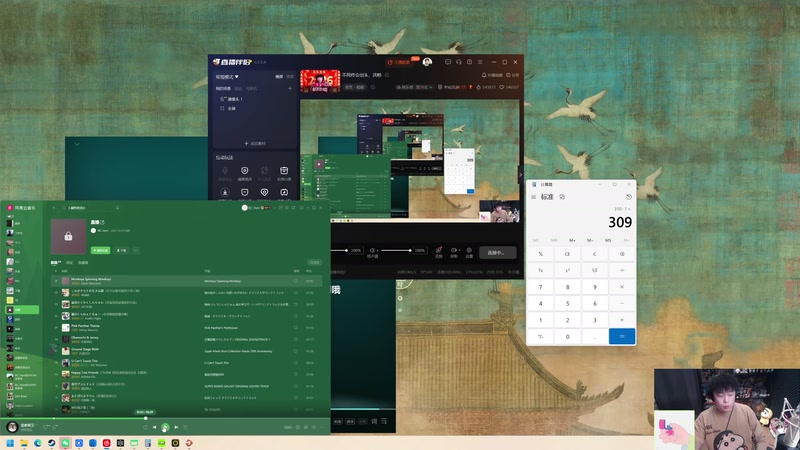Add a new scene with the plus icon
Viewport: 800px width, 450px height.
[290, 88]
